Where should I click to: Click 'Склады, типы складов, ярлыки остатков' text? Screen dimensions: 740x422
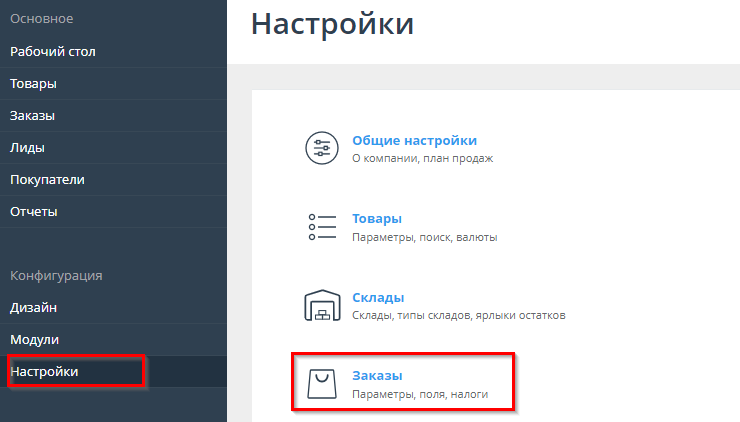pyautogui.click(x=459, y=315)
